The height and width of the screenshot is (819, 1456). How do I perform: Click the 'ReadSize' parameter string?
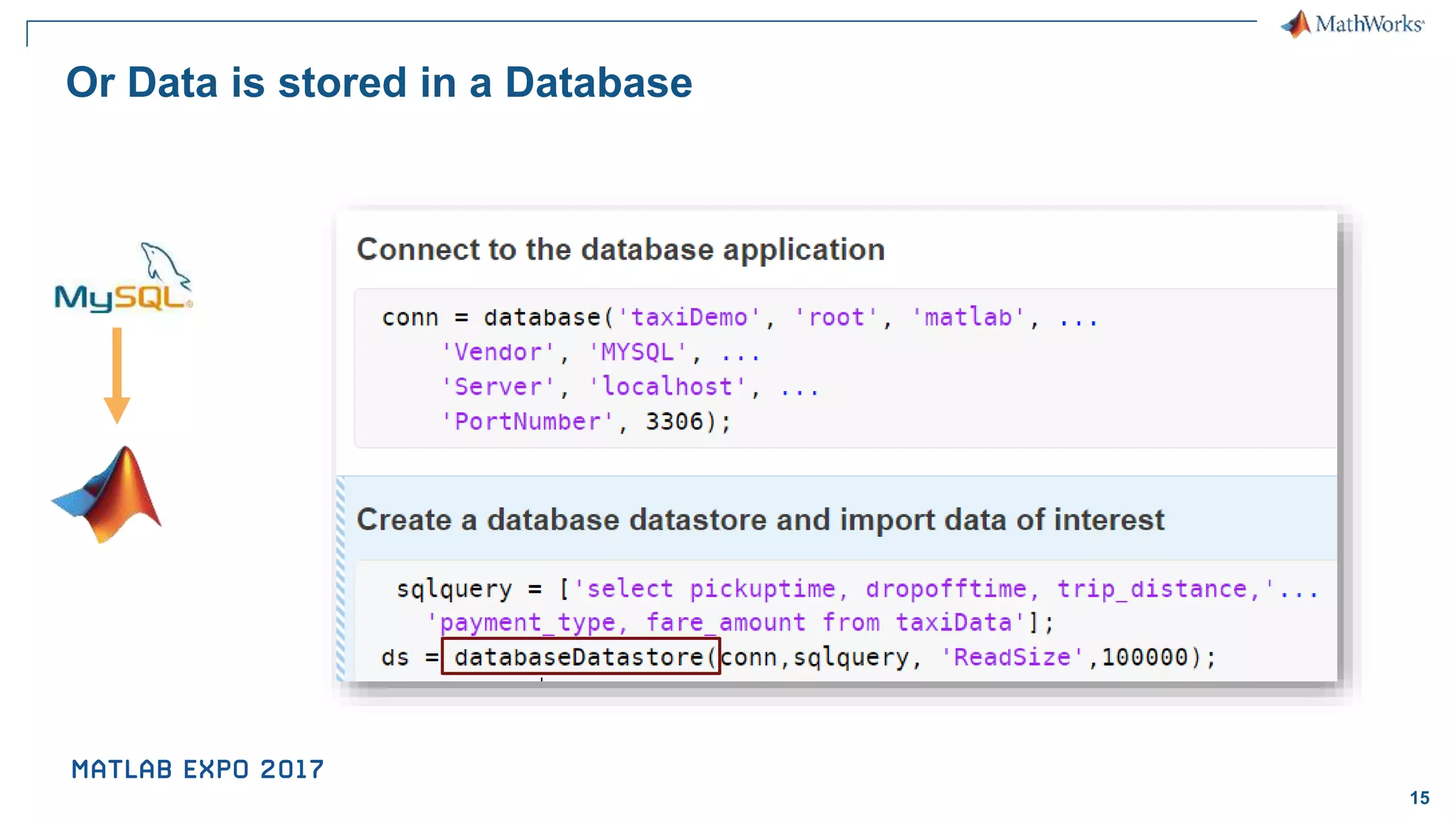click(x=1012, y=657)
